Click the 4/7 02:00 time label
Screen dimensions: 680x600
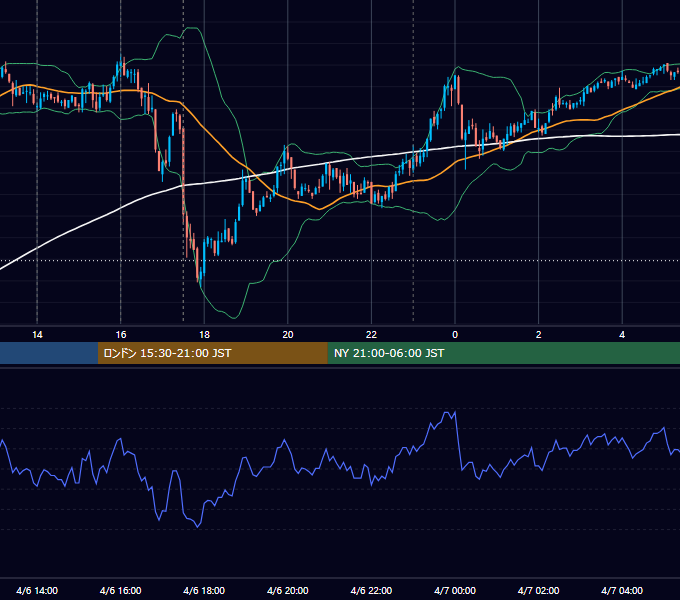[x=538, y=590]
